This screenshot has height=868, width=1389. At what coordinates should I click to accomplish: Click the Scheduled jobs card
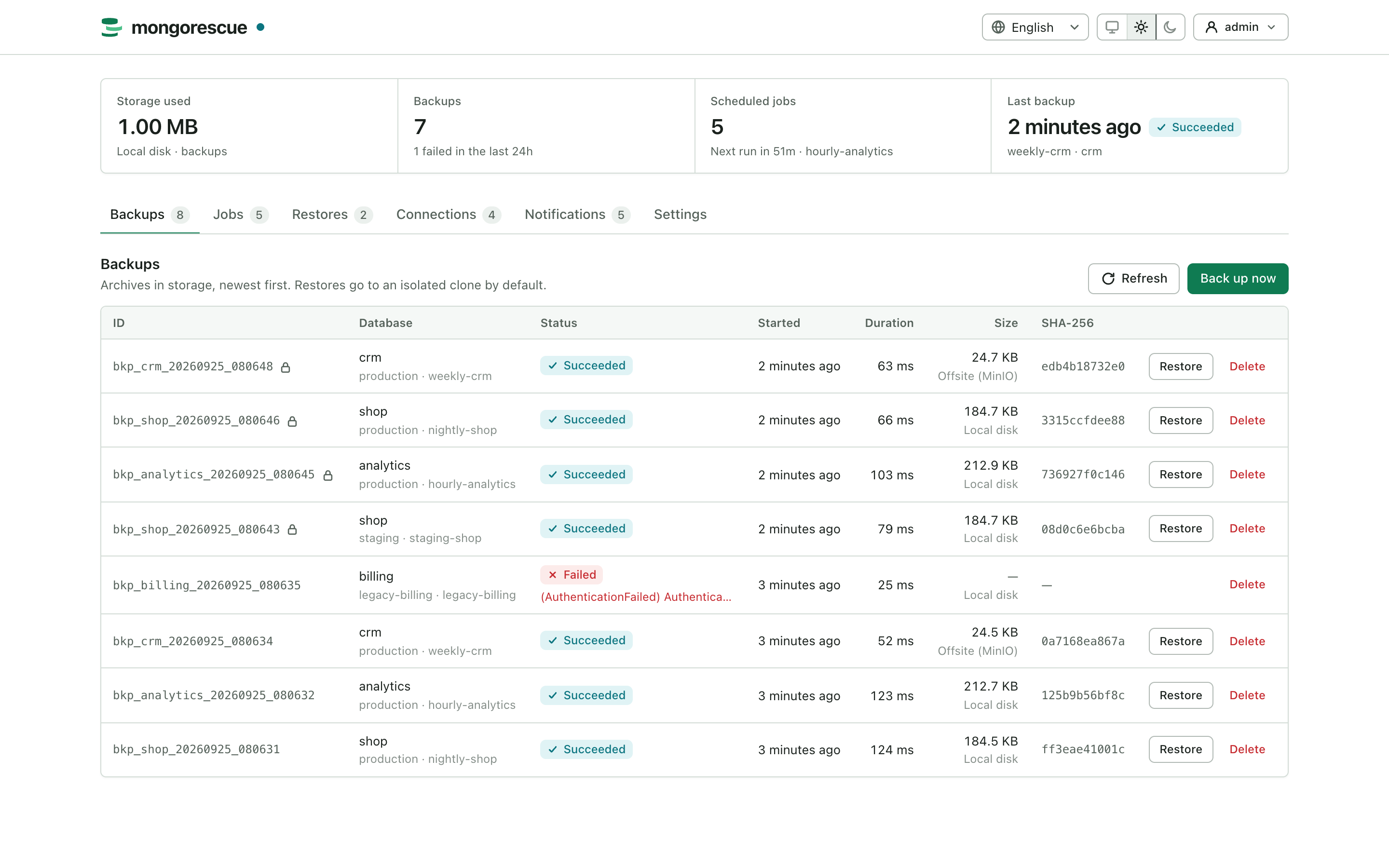tap(843, 126)
